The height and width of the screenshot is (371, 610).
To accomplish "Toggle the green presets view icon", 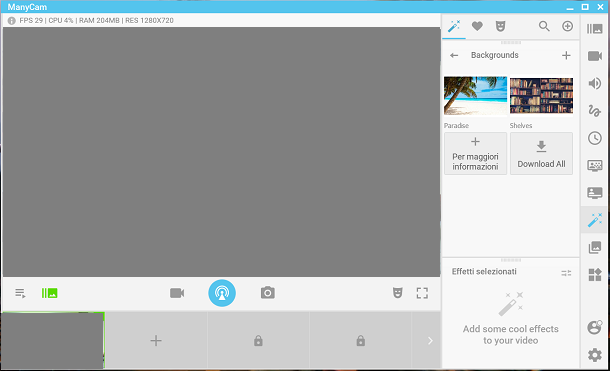I will [x=49, y=293].
